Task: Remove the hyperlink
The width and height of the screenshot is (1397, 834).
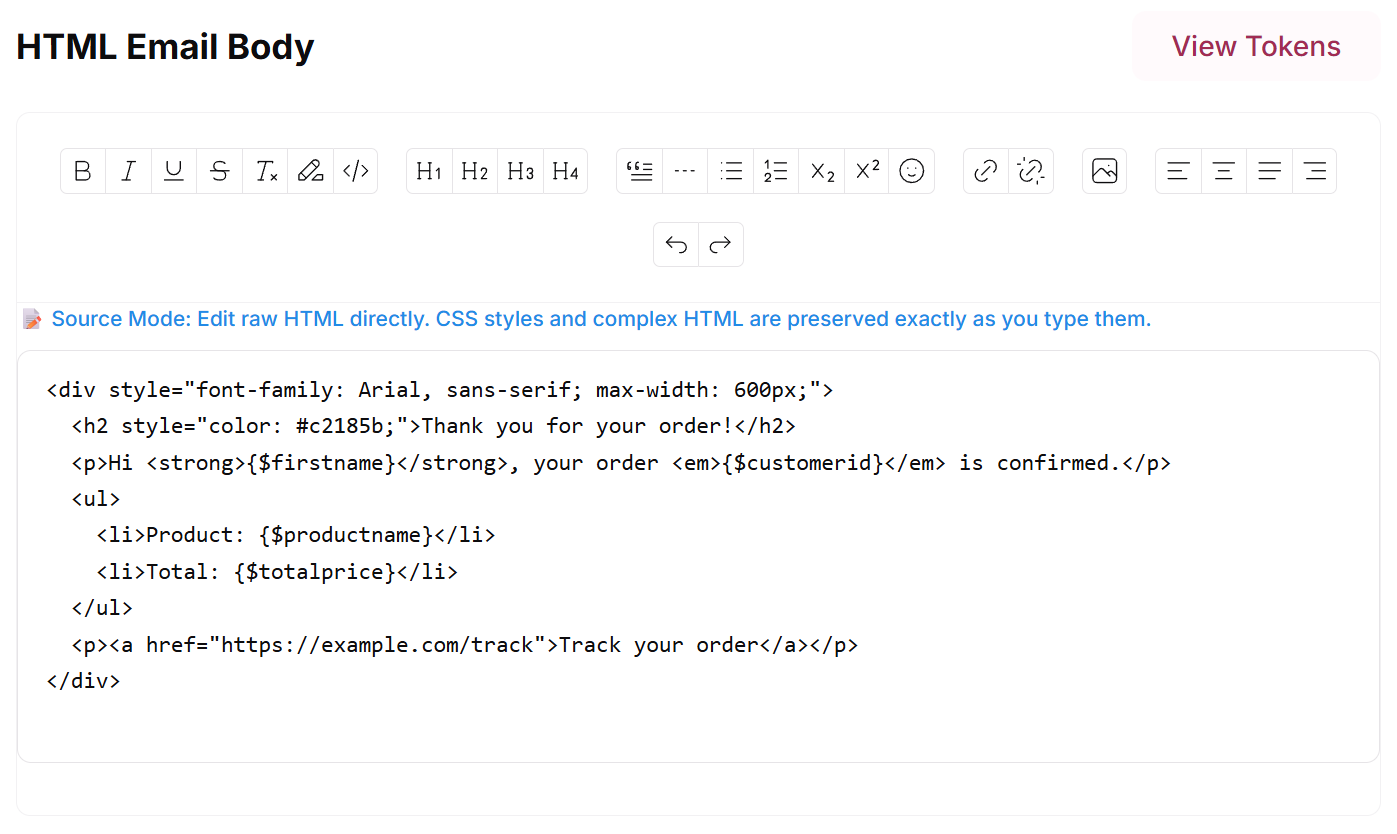Action: tap(1031, 171)
